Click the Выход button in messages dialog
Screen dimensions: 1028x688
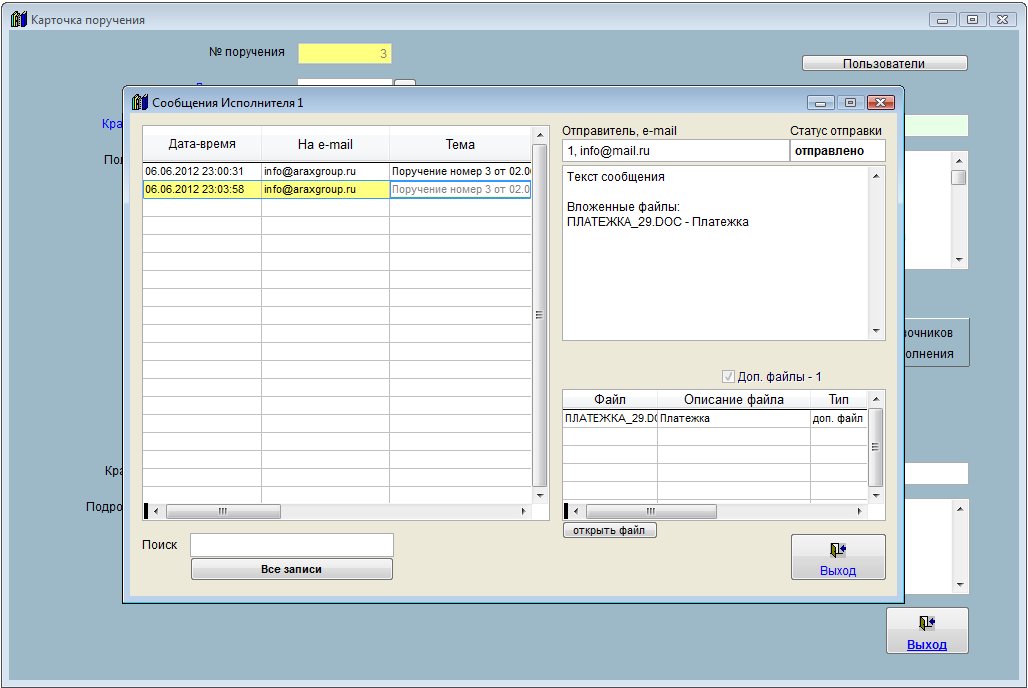[837, 557]
